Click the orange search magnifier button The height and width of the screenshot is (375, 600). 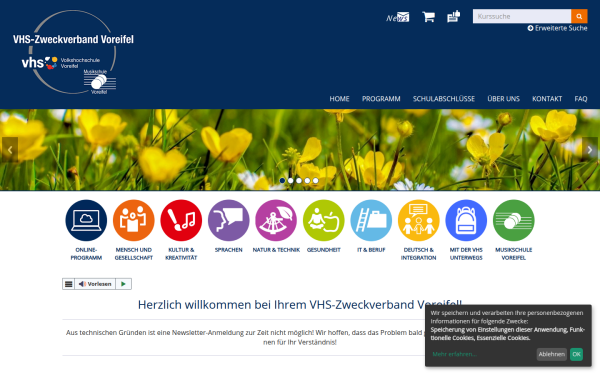coord(579,16)
